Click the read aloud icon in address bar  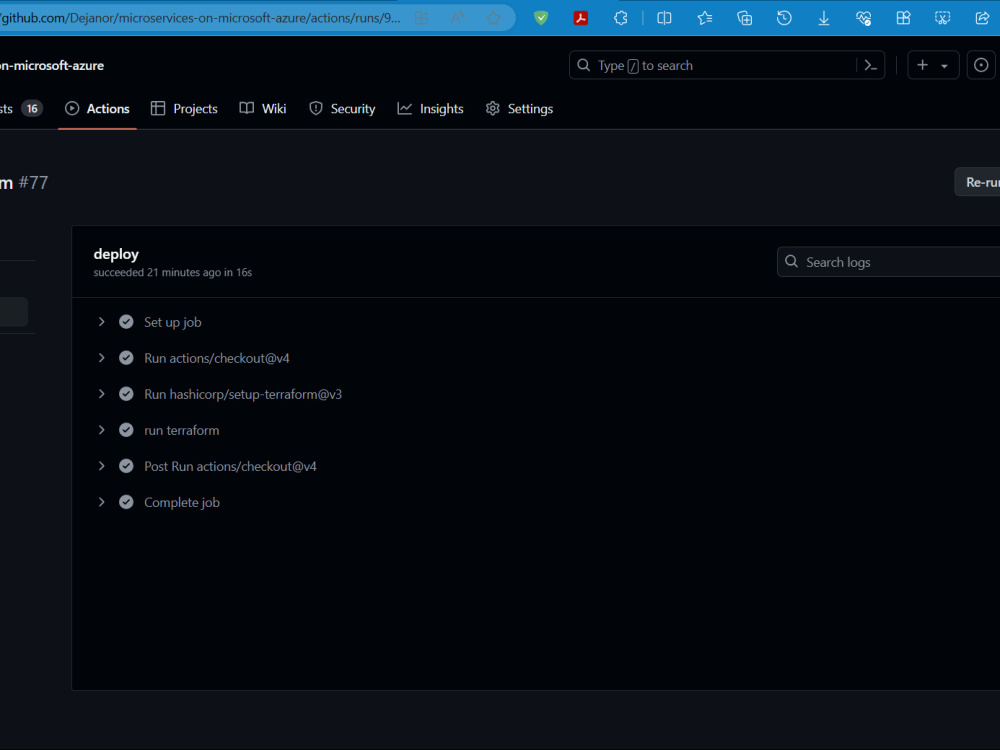coord(457,18)
